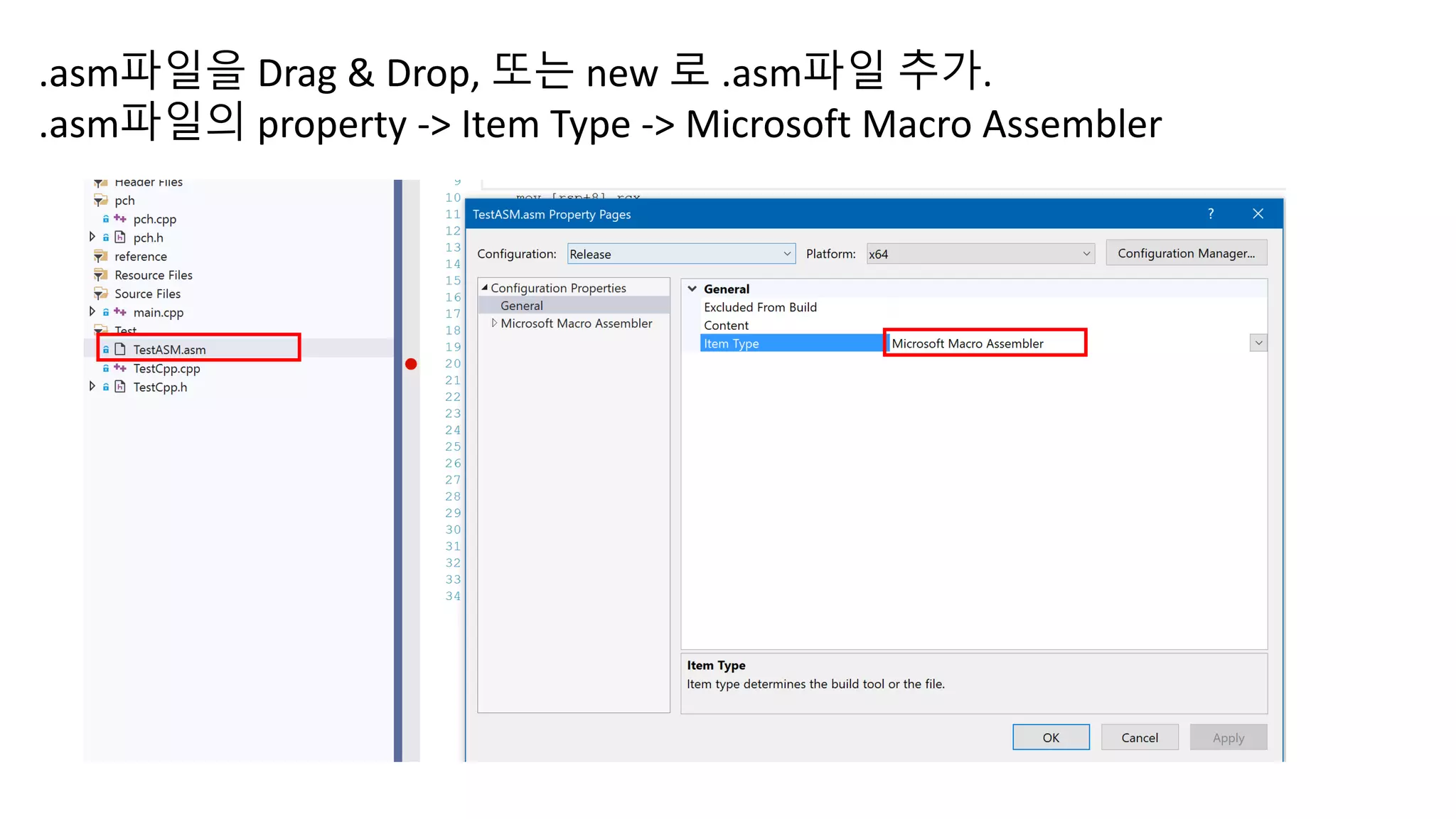Viewport: 1456px width, 819px height.
Task: Click line number 20 in the editor gutter
Action: click(453, 364)
